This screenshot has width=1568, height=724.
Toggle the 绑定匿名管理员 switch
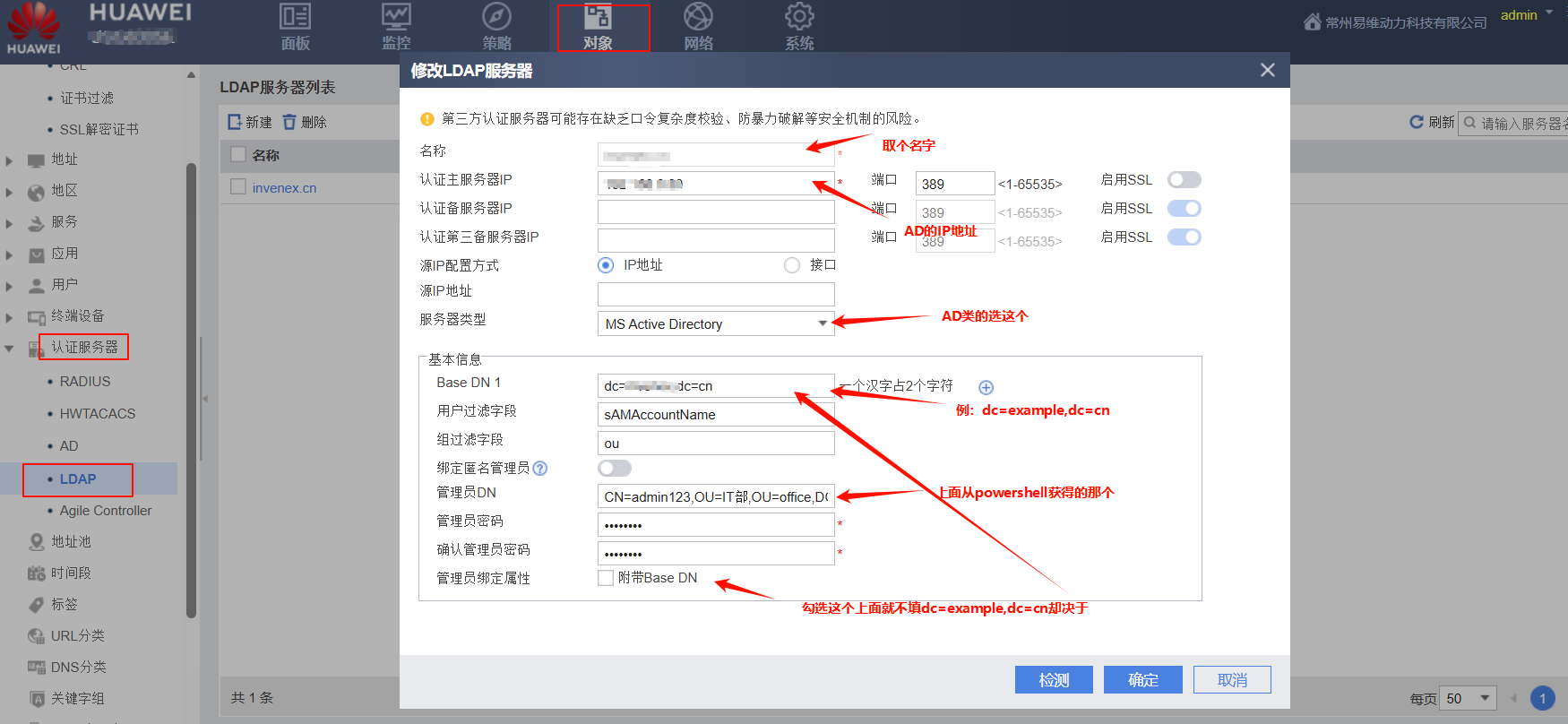[x=615, y=468]
